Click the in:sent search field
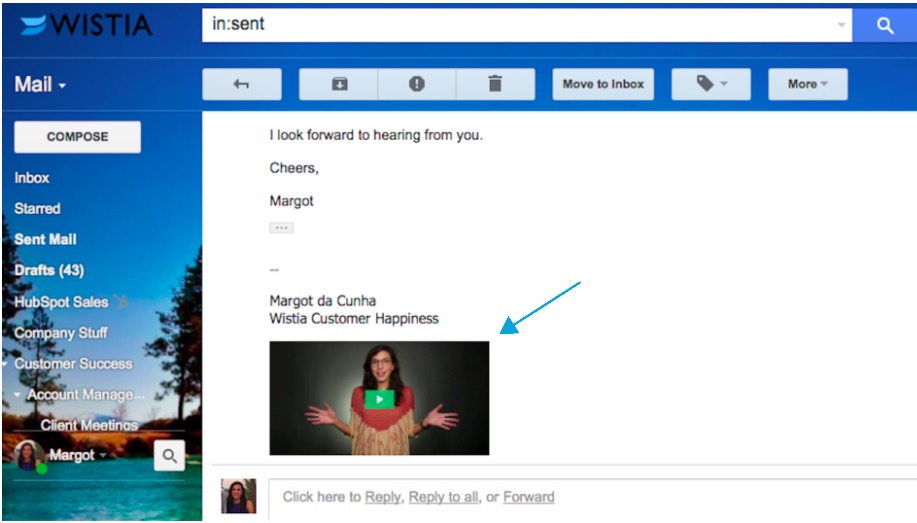Image resolution: width=917 pixels, height=523 pixels. [520, 25]
